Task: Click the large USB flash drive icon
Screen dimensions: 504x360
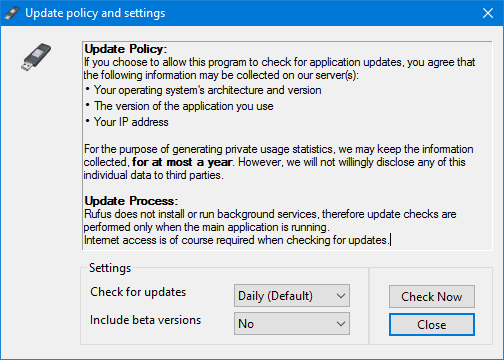Action: tap(36, 57)
